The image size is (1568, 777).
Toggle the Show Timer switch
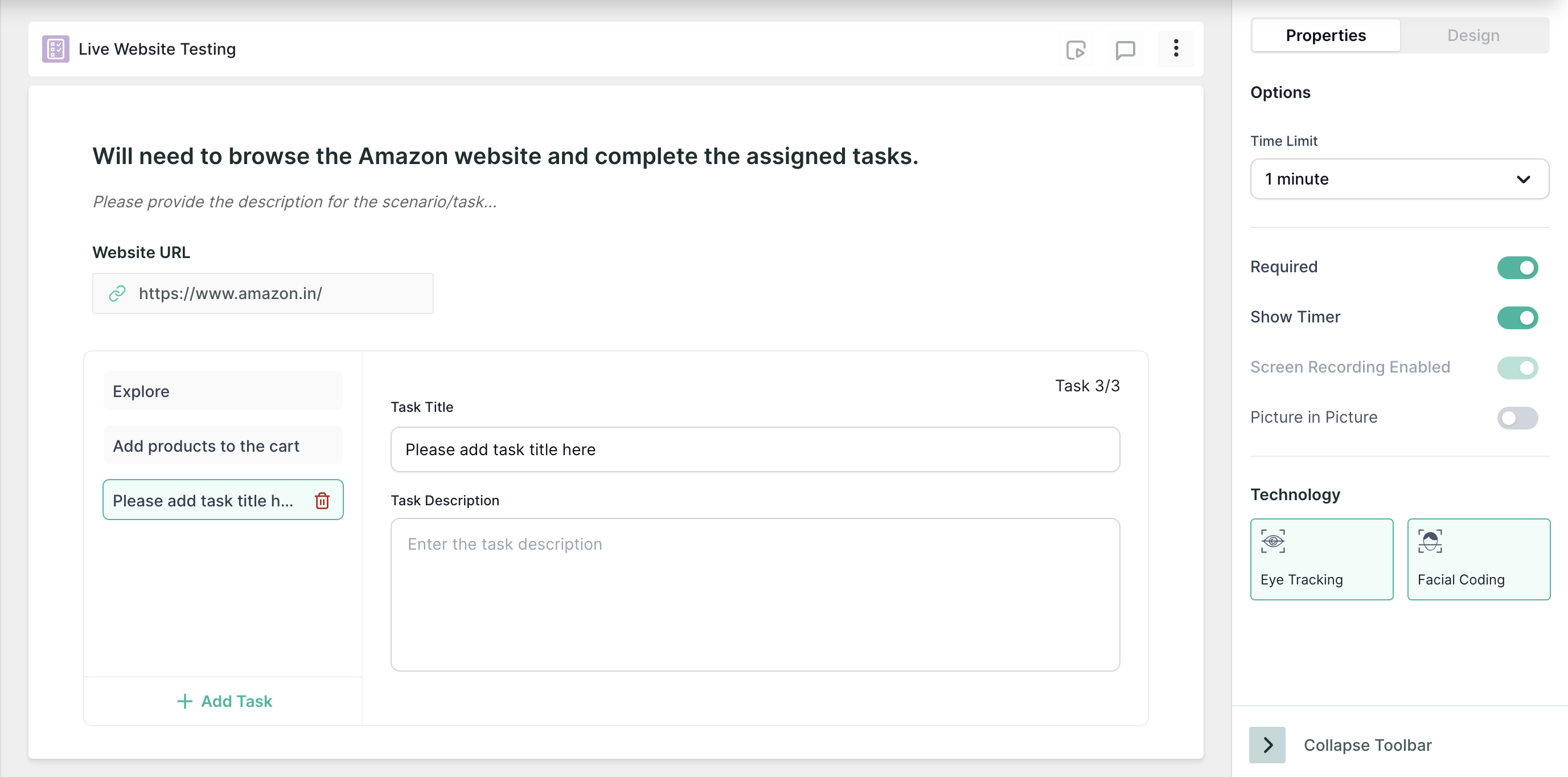[x=1517, y=317]
